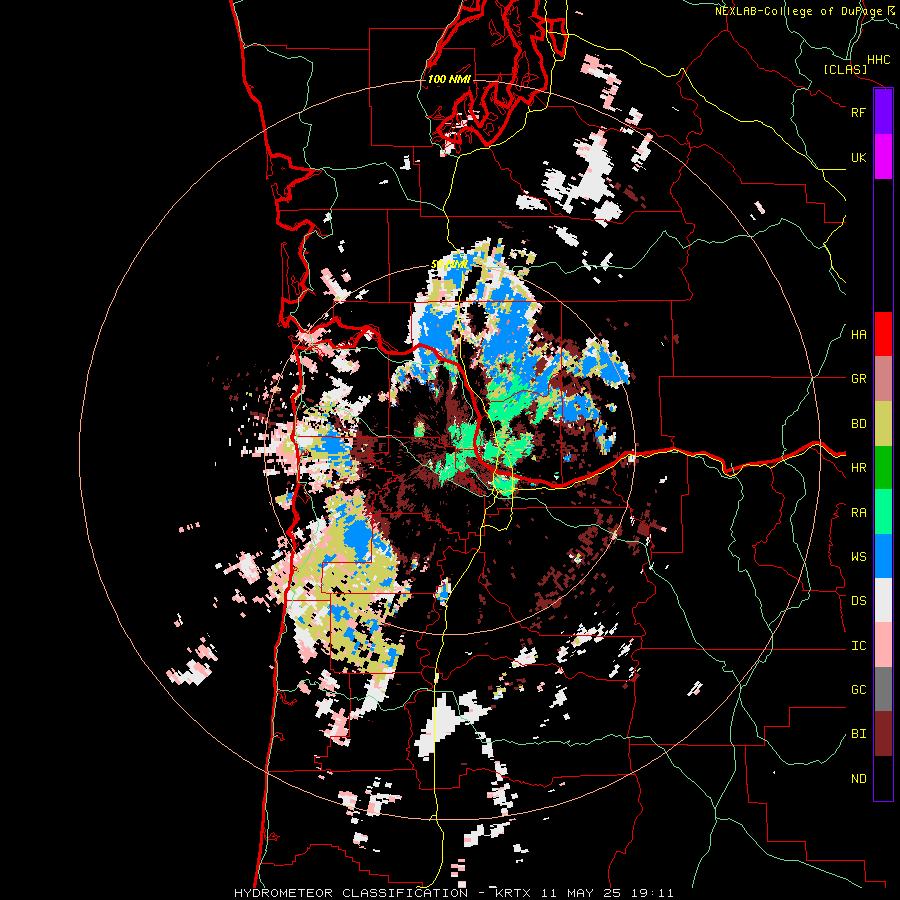This screenshot has height=900, width=900.
Task: Click the GC legend label
Action: click(858, 690)
